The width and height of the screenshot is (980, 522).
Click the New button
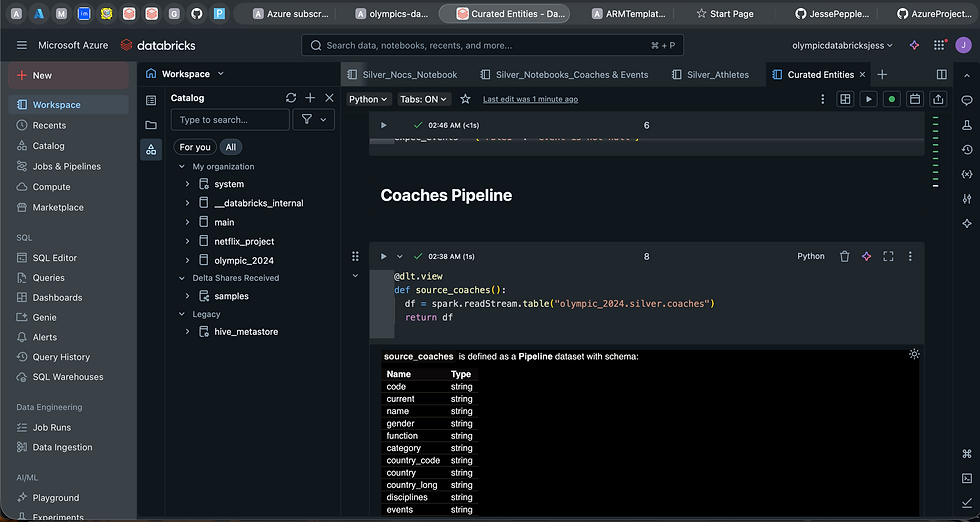click(x=68, y=75)
